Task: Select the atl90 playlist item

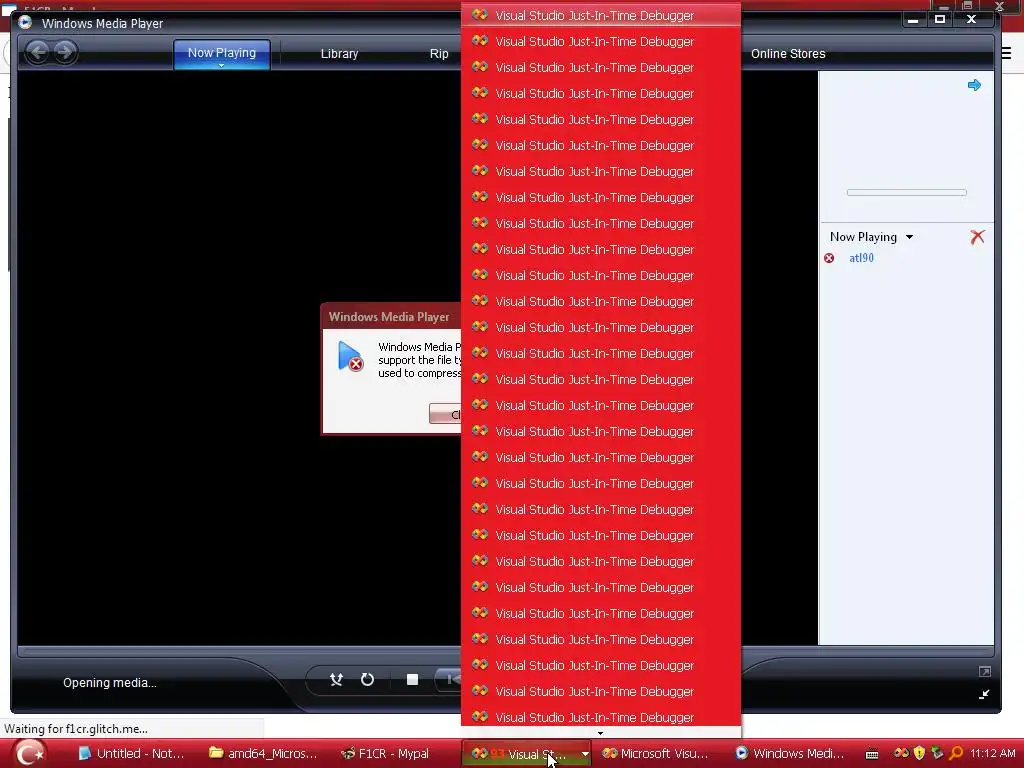Action: (861, 258)
